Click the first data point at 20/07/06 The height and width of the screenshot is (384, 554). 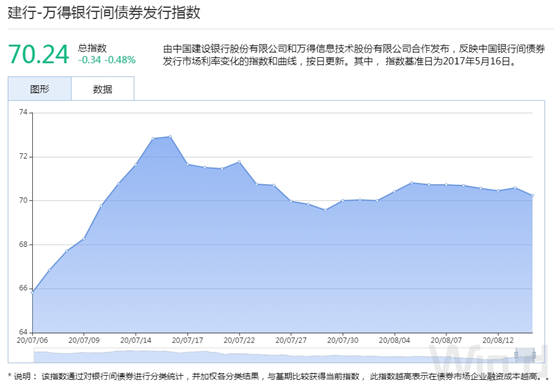(33, 293)
